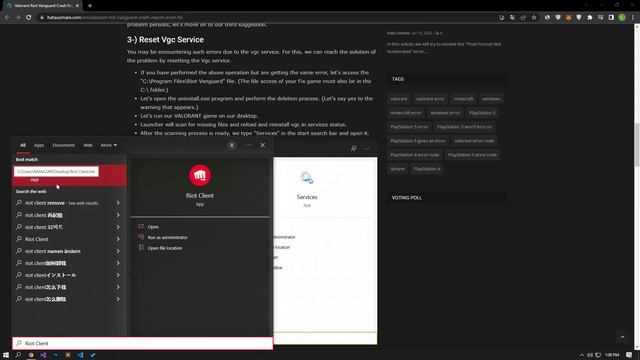Switch to the All search filter tab
This screenshot has height=360, width=640.
[x=23, y=145]
